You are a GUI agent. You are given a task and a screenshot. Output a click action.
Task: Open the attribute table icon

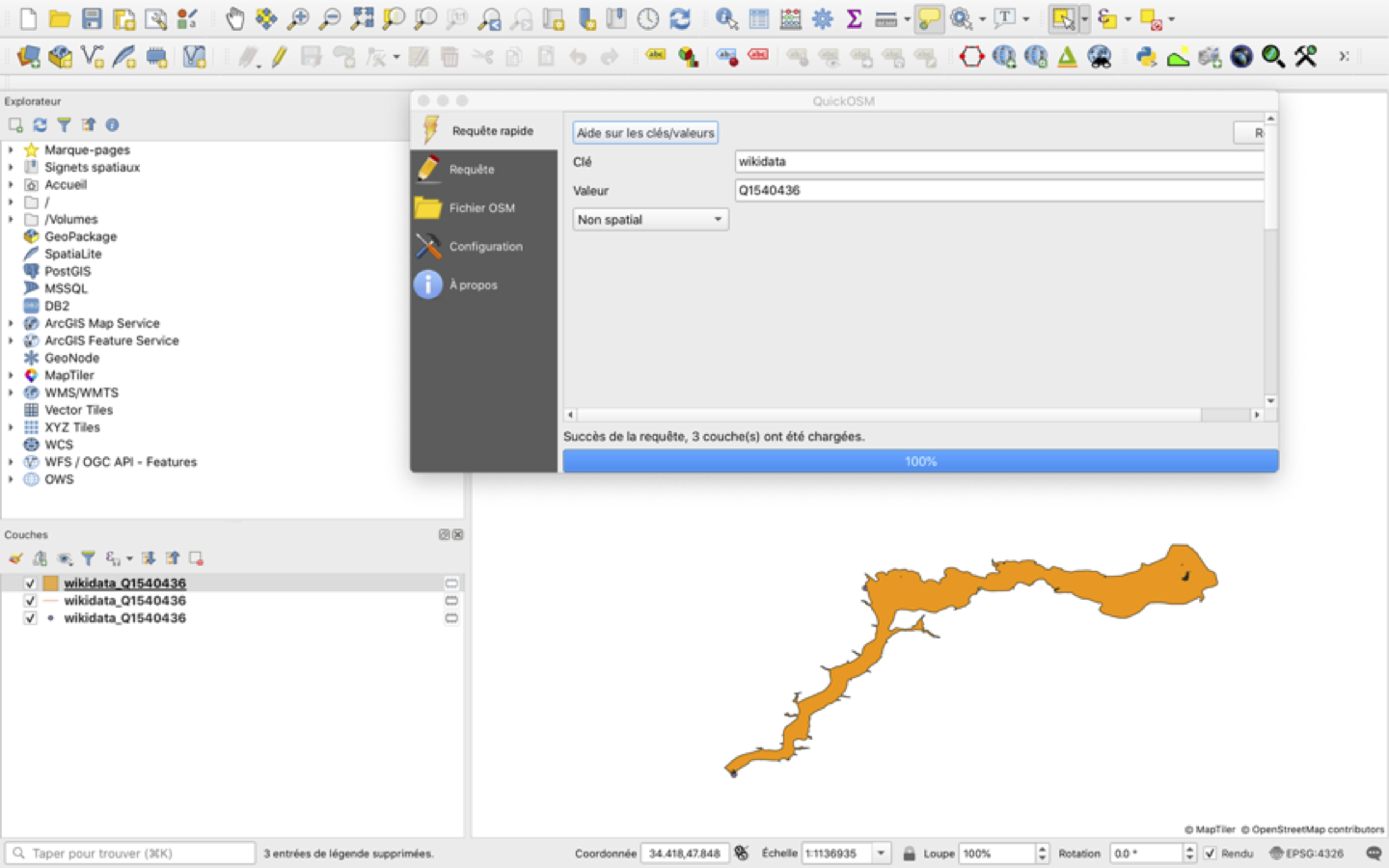point(759,18)
